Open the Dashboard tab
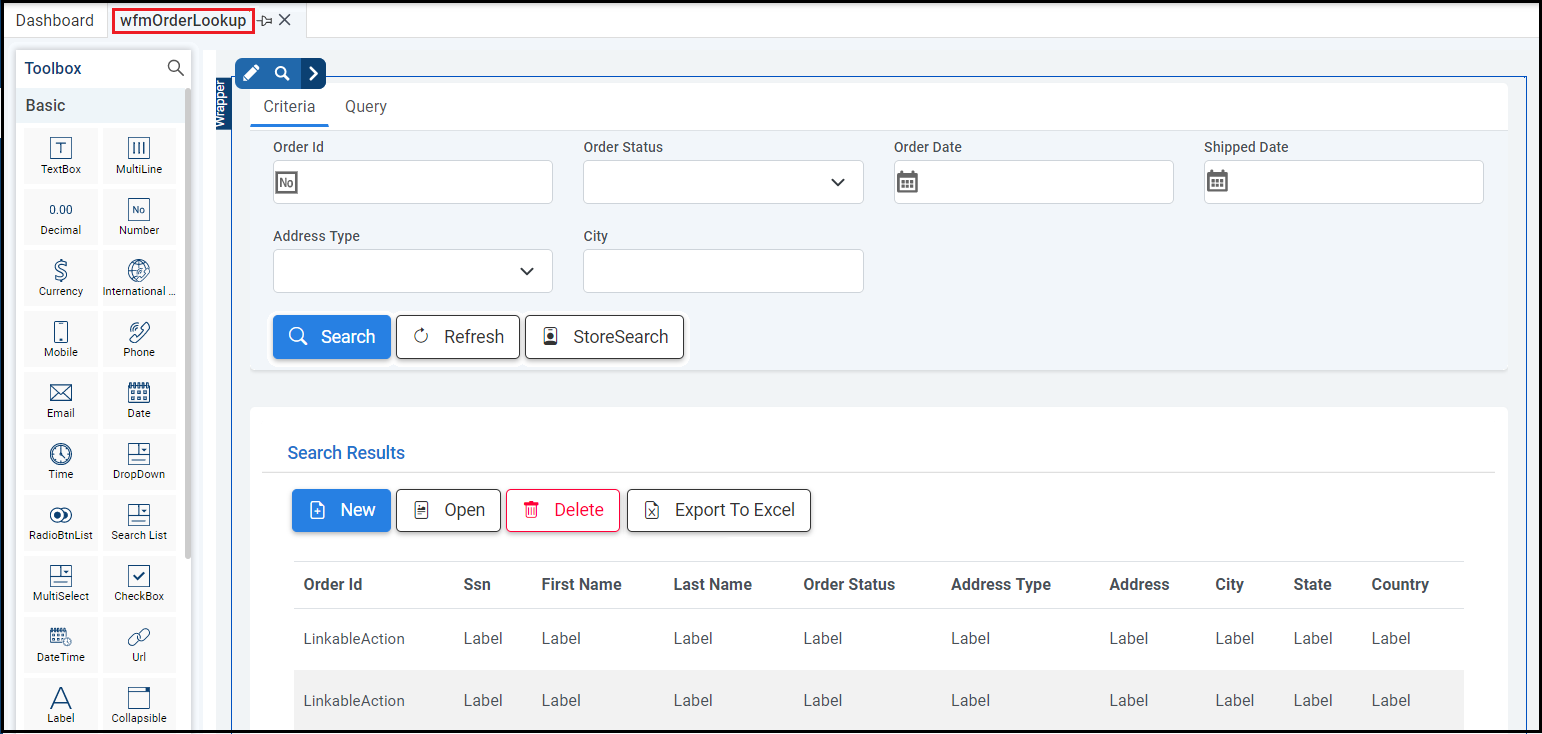This screenshot has height=734, width=1542. 55,20
